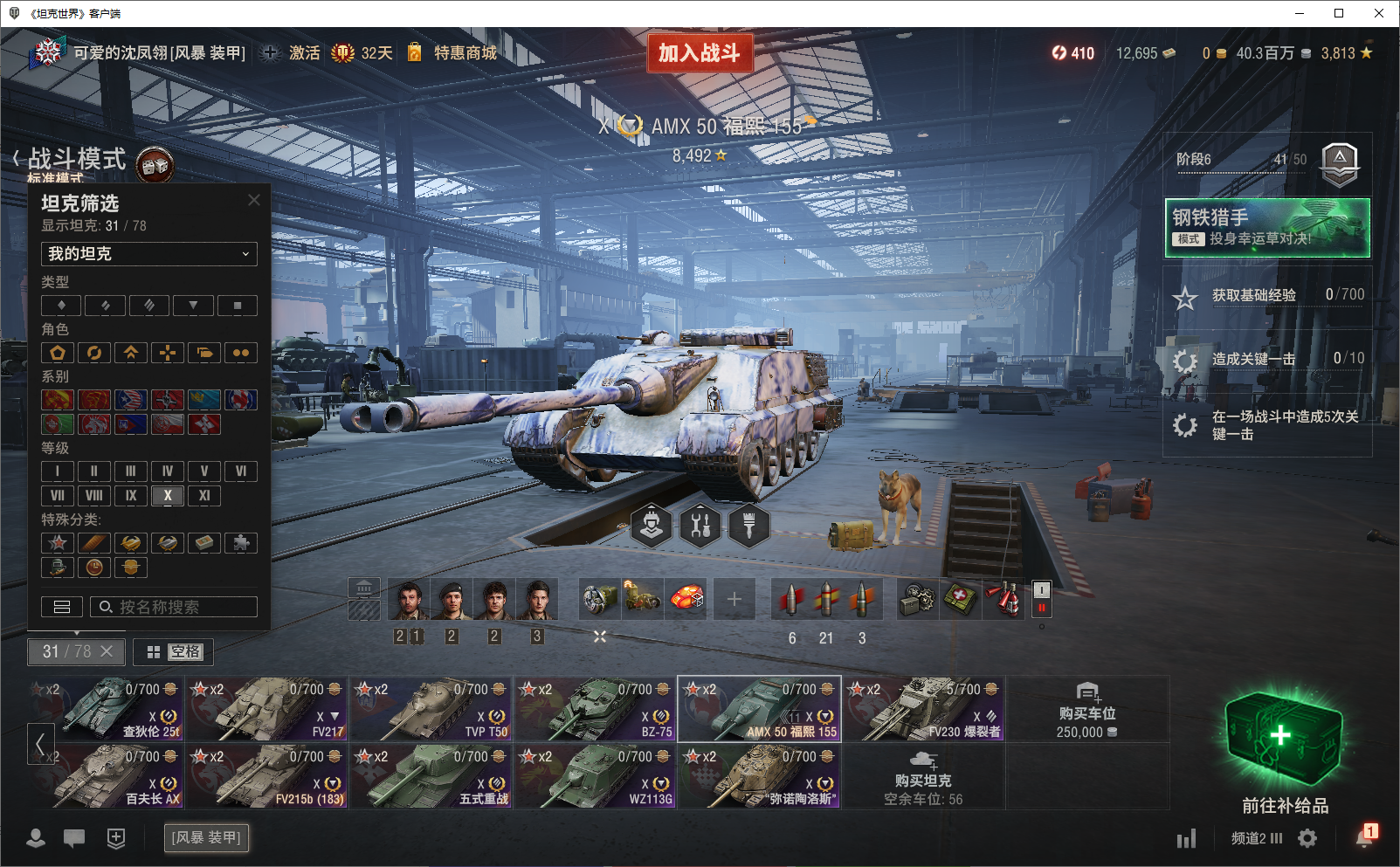Select the TVP T50 tank thumbnail
Viewport: 1400px width, 867px height.
[431, 708]
